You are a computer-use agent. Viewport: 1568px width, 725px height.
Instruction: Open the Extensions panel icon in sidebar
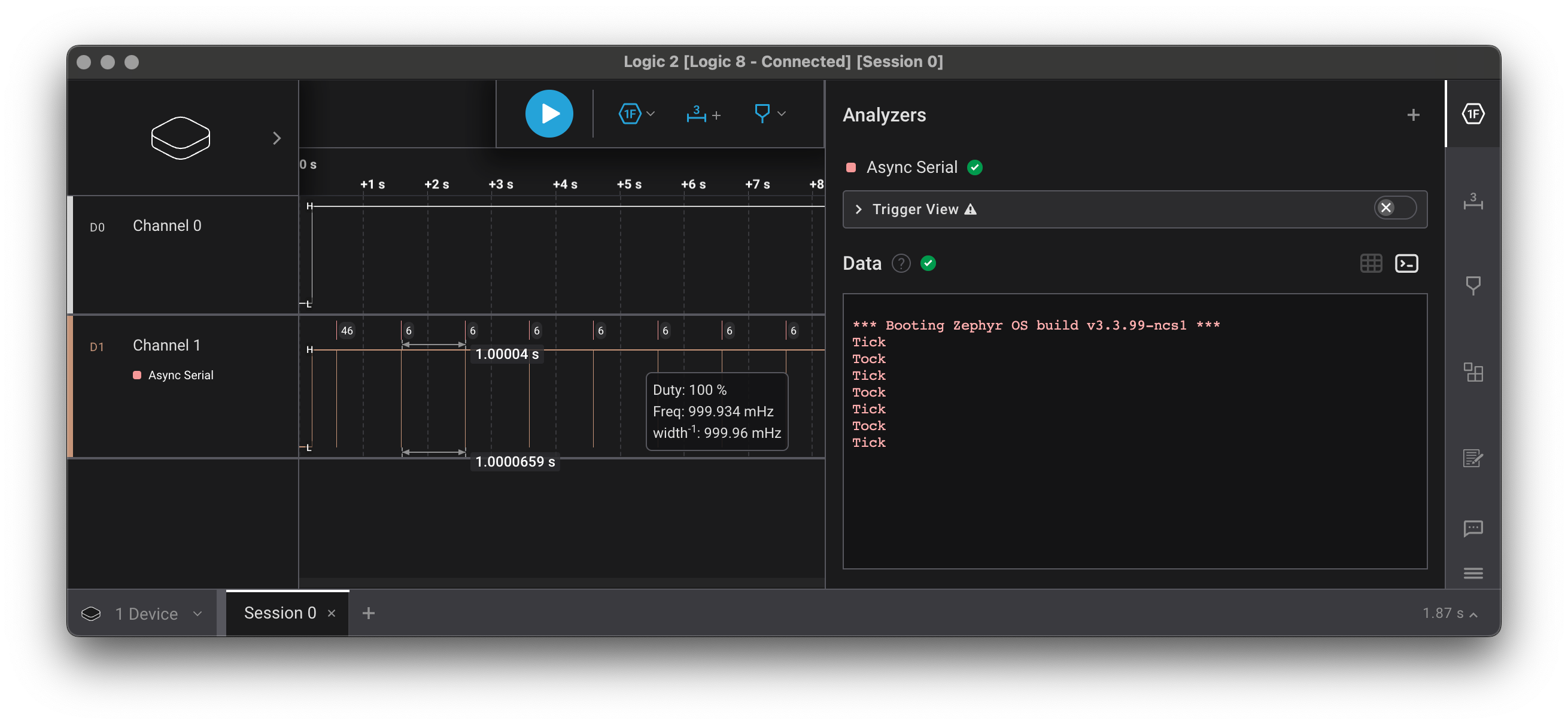(1472, 371)
